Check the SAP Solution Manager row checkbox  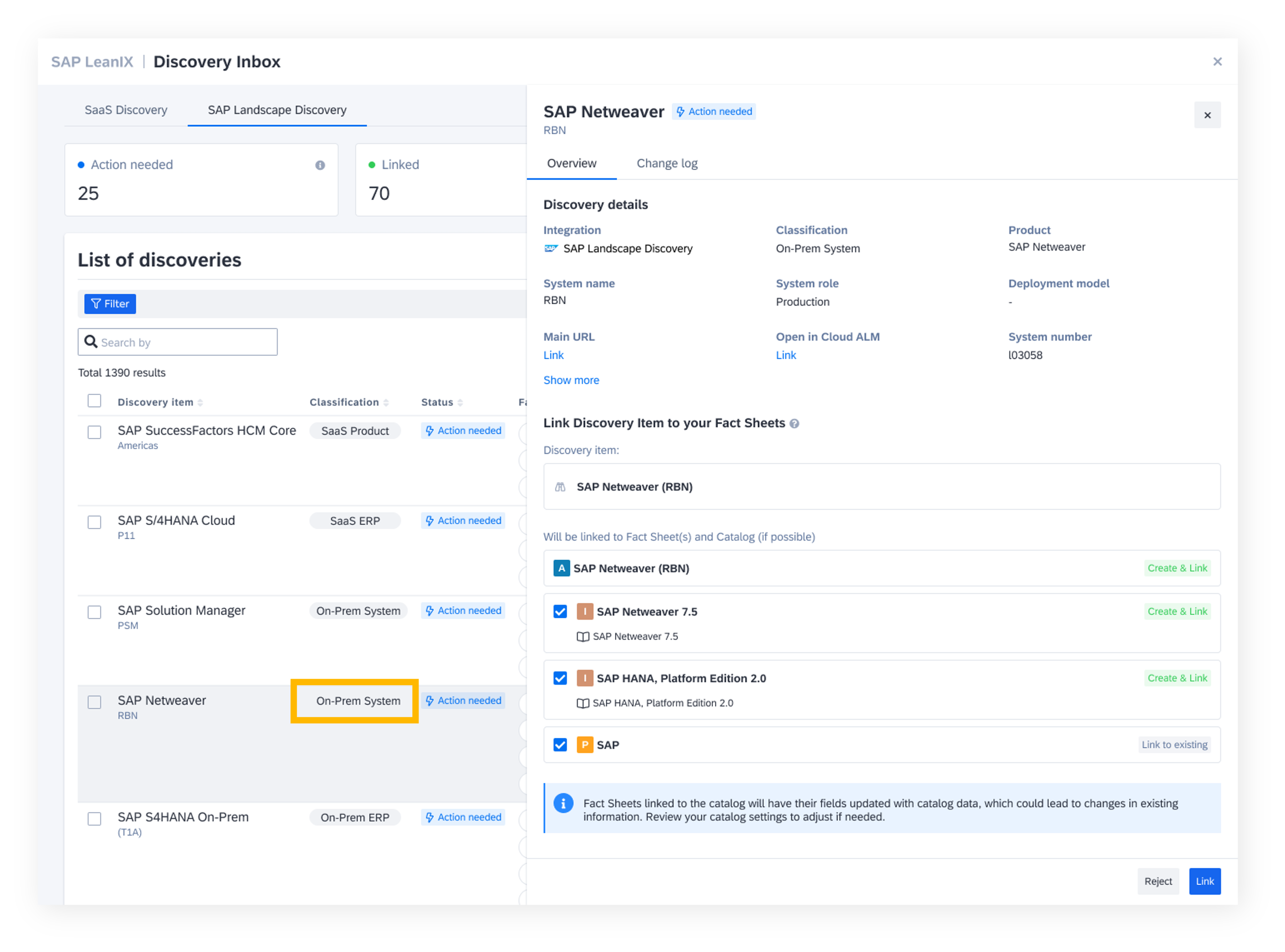click(95, 612)
